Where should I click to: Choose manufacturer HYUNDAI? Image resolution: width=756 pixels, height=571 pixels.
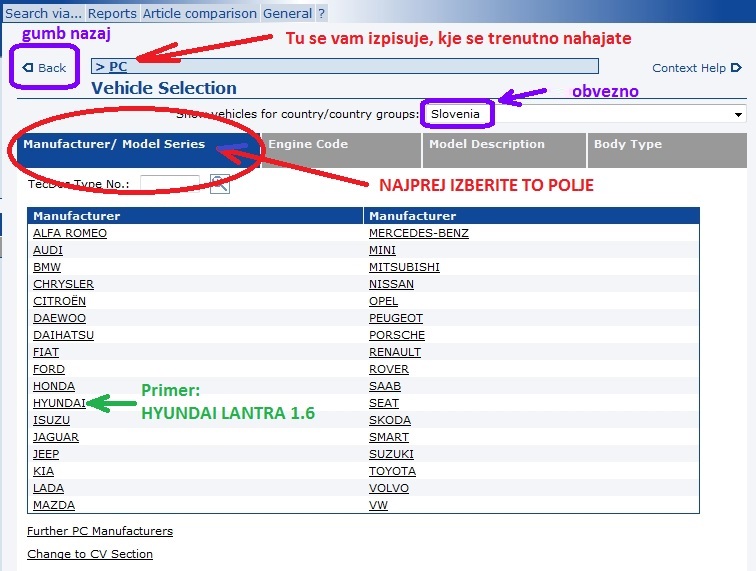pyautogui.click(x=59, y=403)
